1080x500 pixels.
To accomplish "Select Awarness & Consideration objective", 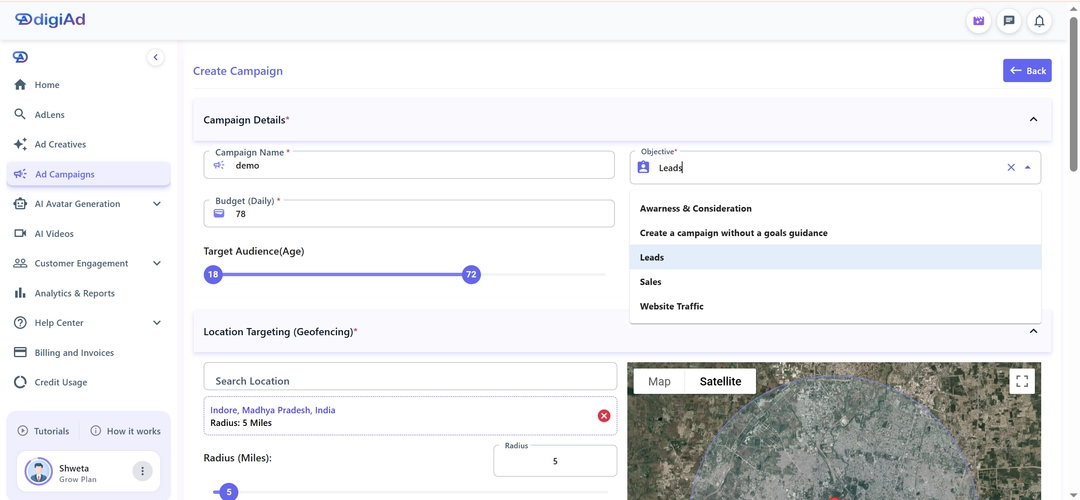I will 835,208.
